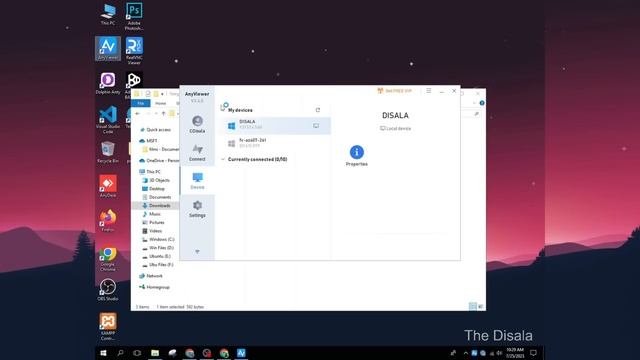Click File Explorer help icon
The width and height of the screenshot is (640, 360).
click(x=482, y=103)
